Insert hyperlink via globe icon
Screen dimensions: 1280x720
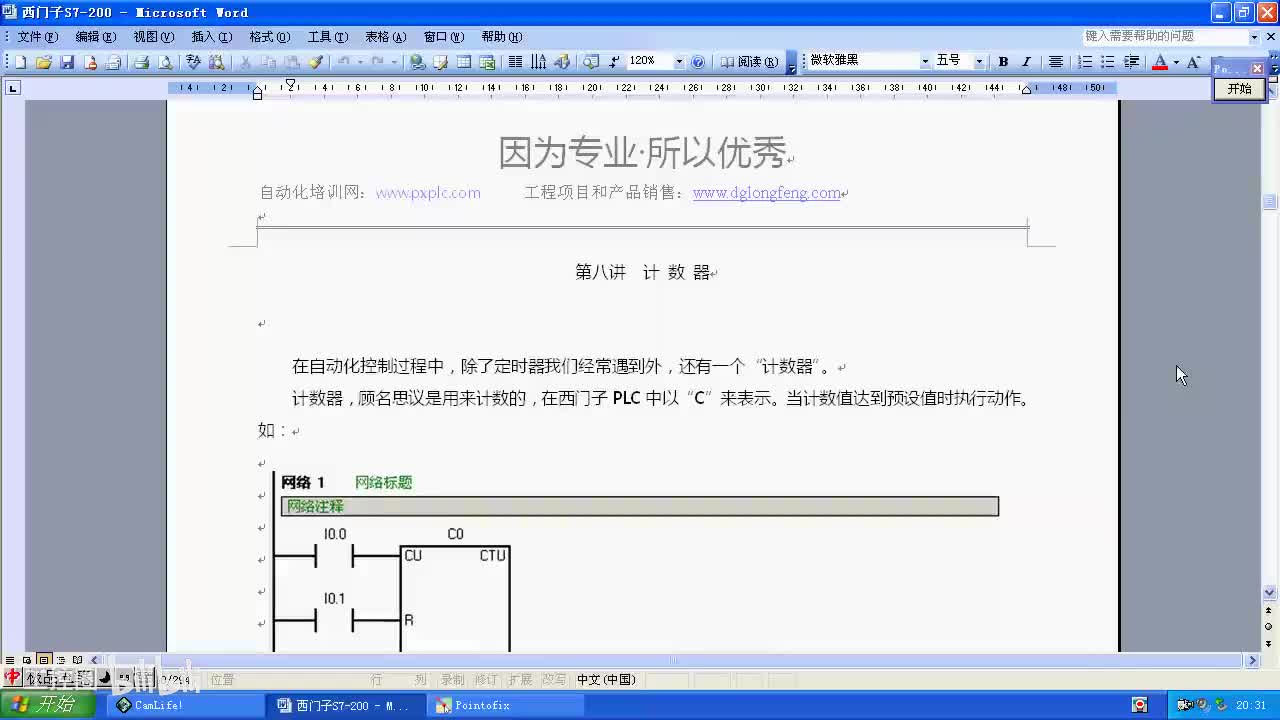point(417,62)
